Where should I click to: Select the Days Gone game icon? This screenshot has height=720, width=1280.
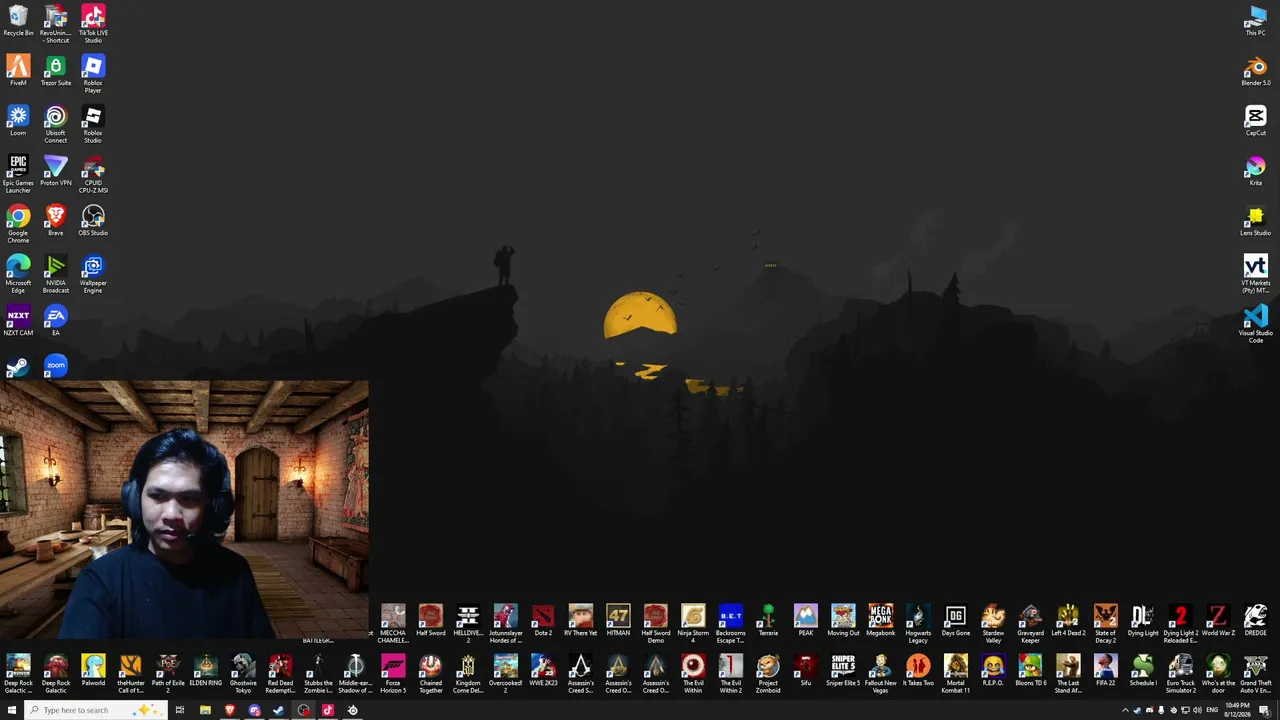coord(956,621)
